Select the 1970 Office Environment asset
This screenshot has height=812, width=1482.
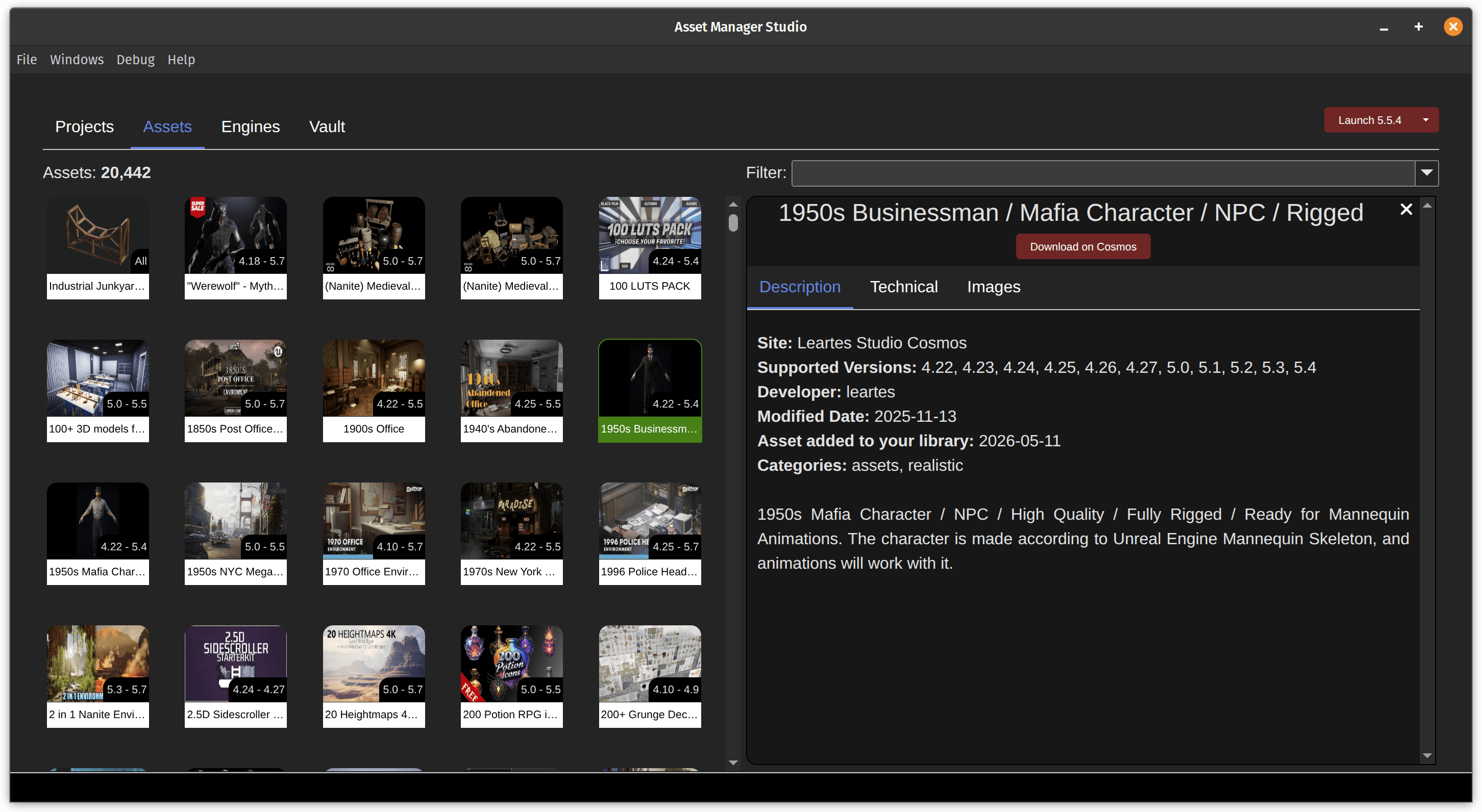pyautogui.click(x=374, y=533)
